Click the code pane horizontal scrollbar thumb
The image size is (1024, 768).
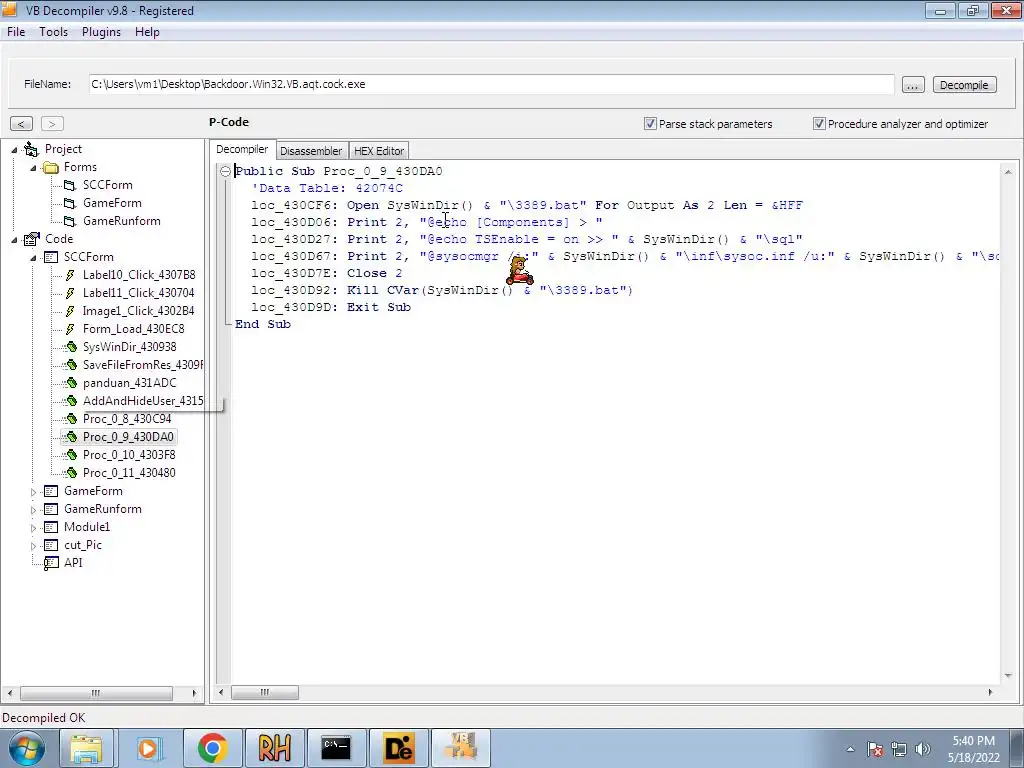click(x=264, y=692)
